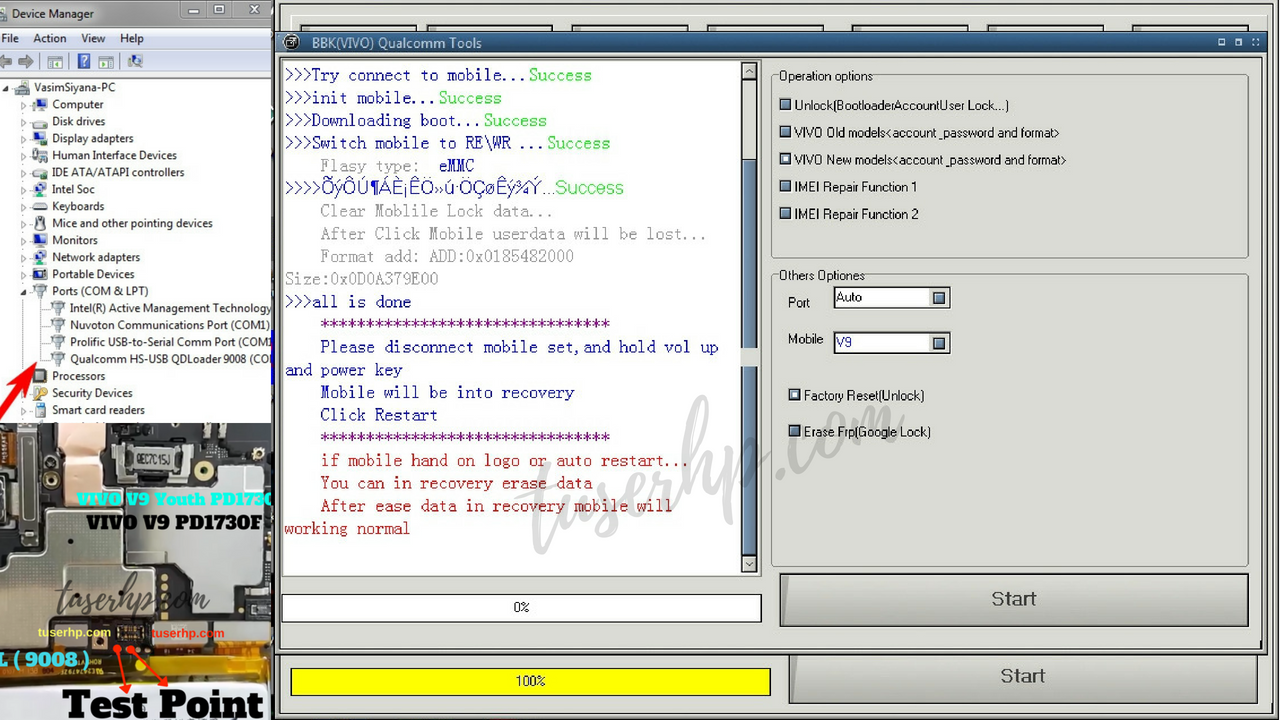Select Prolific USB-to-Serial Comm Port entry
Image resolution: width=1280 pixels, height=720 pixels.
(171, 341)
